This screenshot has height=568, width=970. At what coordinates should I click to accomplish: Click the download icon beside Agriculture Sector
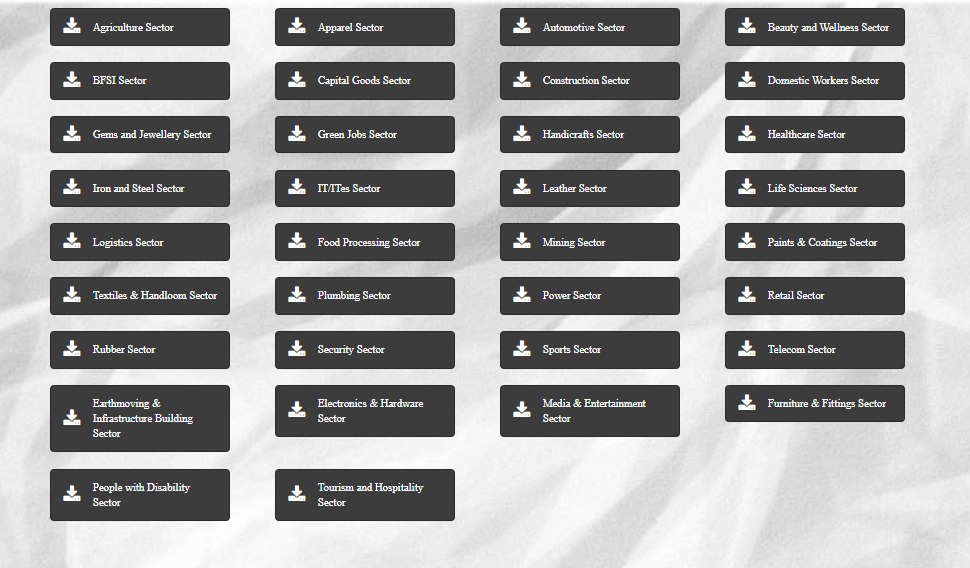pos(72,27)
